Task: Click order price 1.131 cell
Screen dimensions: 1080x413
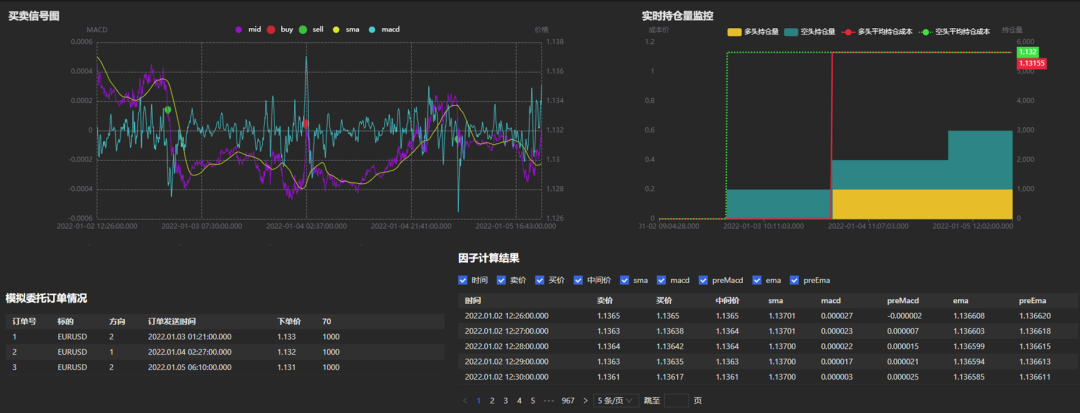Action: (287, 368)
